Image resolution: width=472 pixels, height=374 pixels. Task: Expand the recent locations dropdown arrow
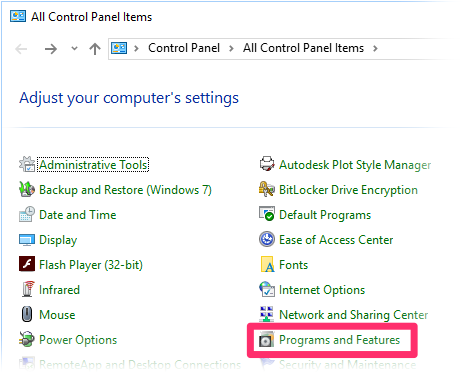coord(74,49)
